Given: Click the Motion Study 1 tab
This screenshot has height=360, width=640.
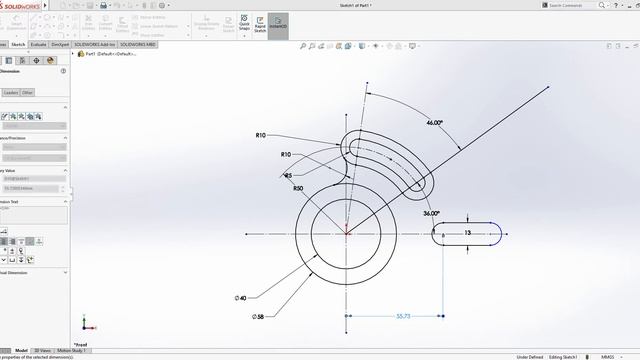Looking at the screenshot, I should (71, 351).
